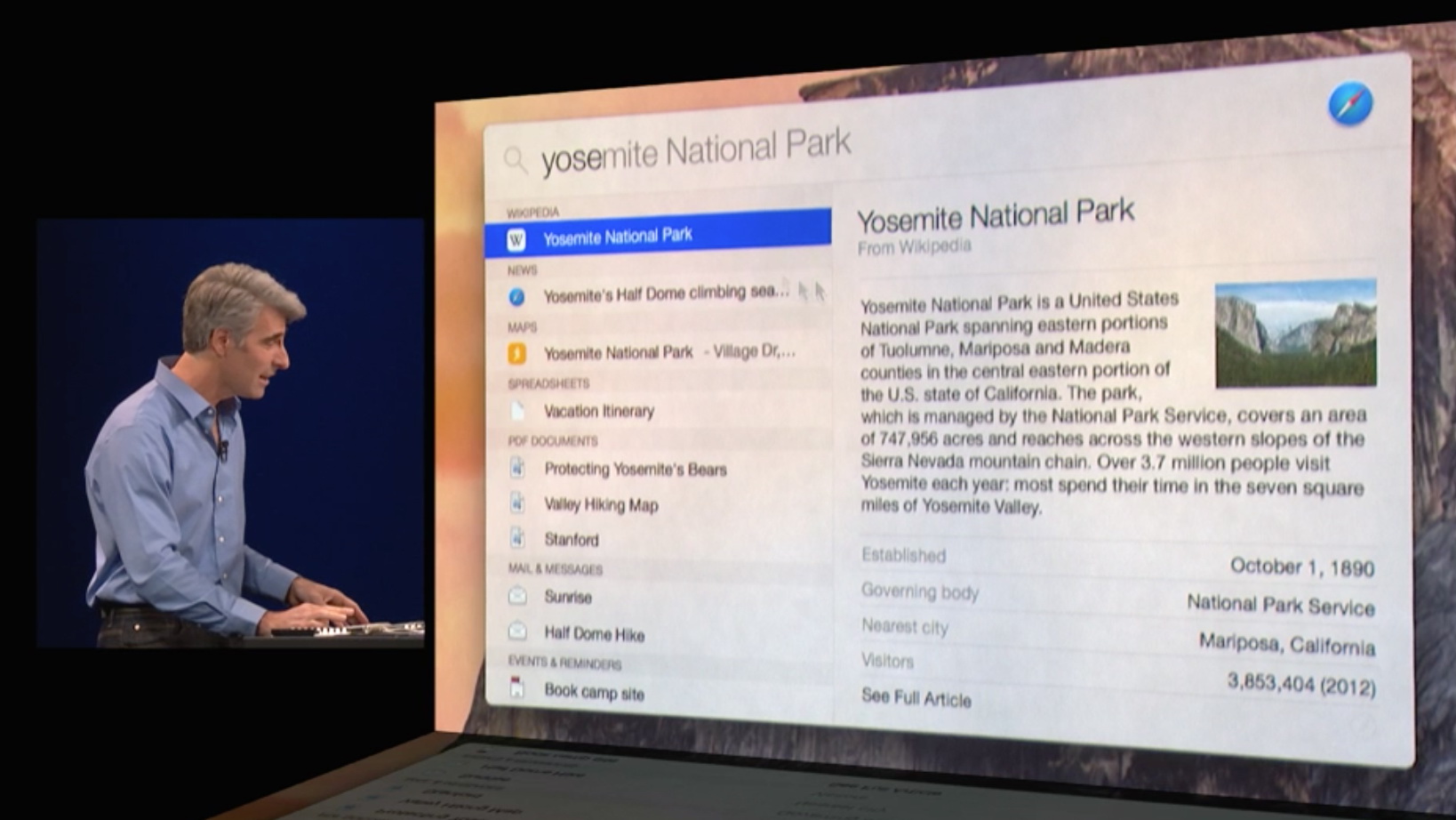Click the PDF icon next to Stanford
Image resolution: width=1456 pixels, height=820 pixels.
(517, 538)
